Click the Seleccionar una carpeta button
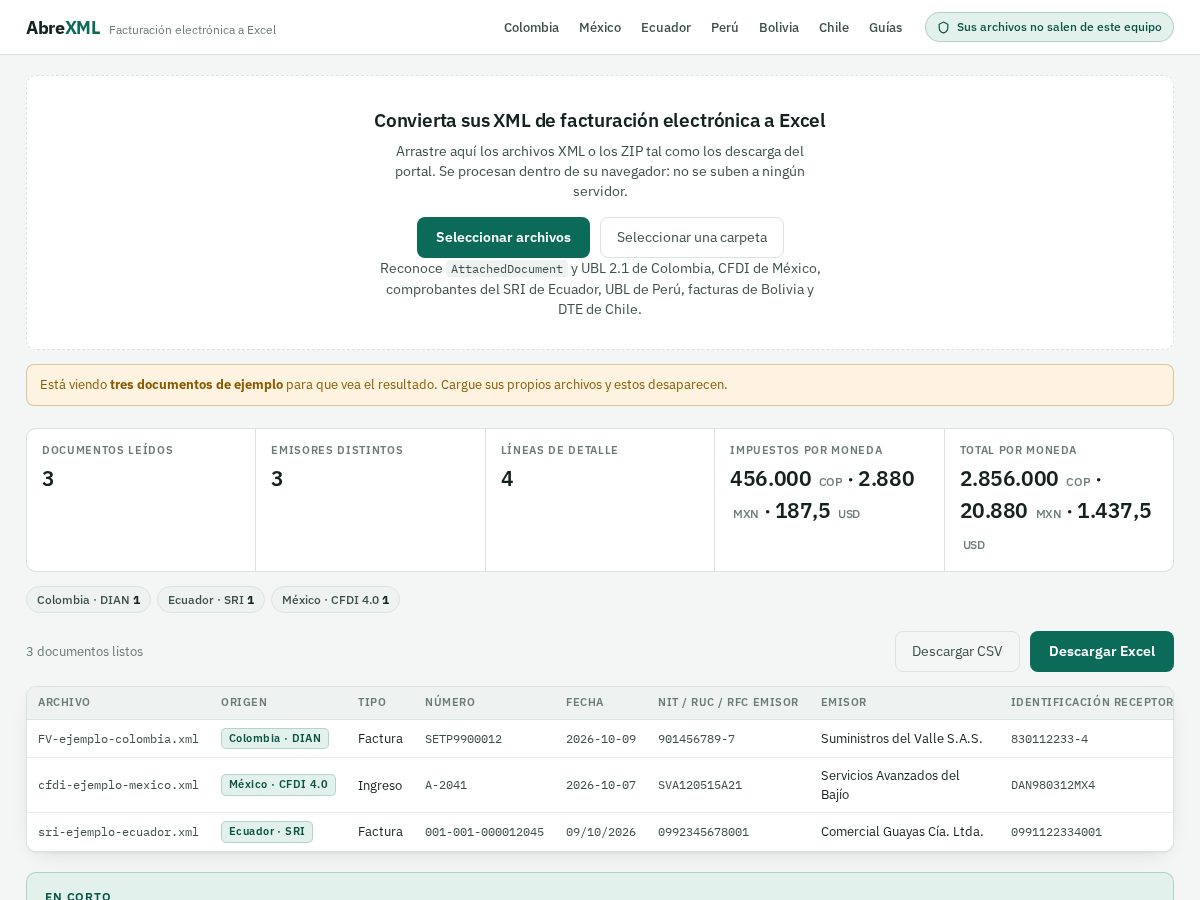The width and height of the screenshot is (1200, 900). (692, 237)
